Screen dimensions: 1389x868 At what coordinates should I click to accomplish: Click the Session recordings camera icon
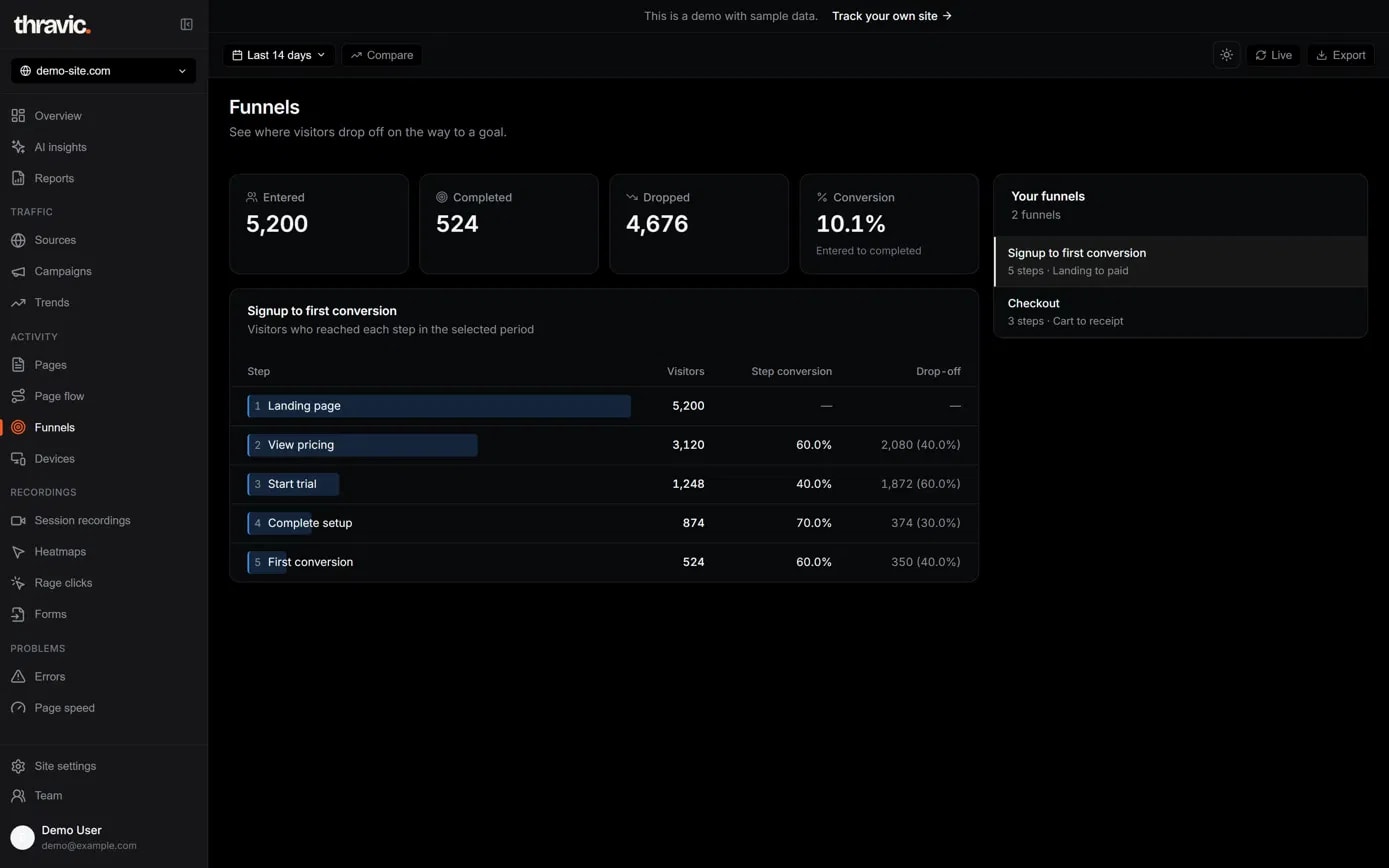click(x=18, y=520)
